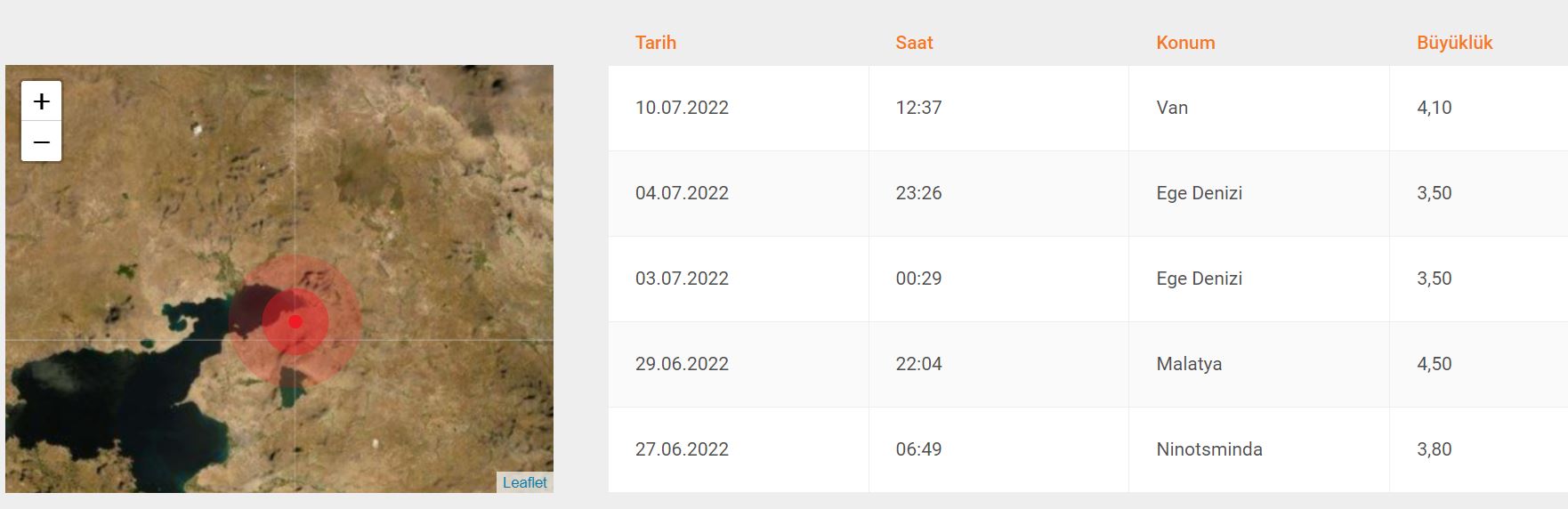This screenshot has height=509, width=1568.
Task: Click the 4,10 magnitude value for Van
Action: pyautogui.click(x=1434, y=108)
